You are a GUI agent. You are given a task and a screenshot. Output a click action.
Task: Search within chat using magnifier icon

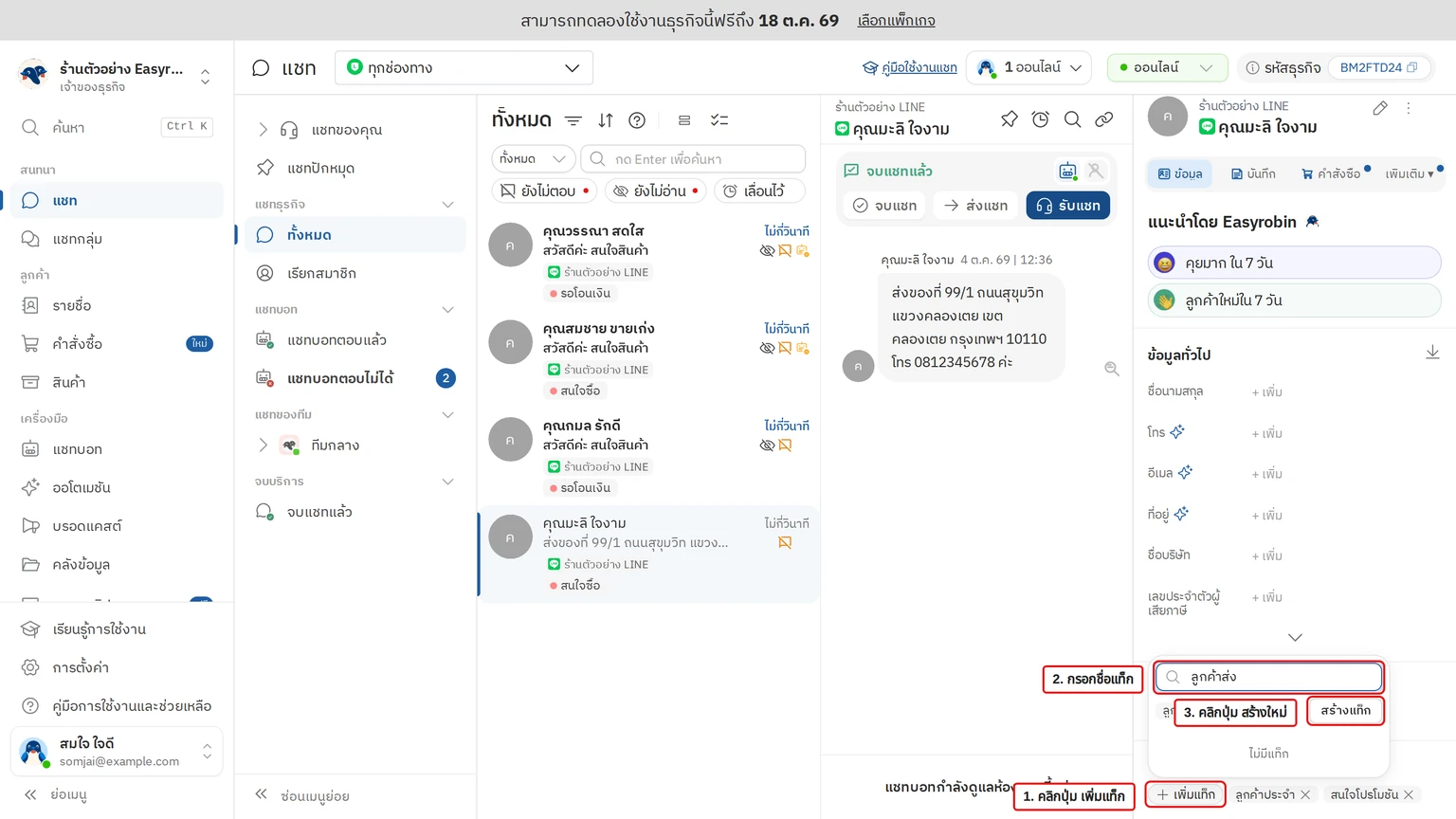[x=1072, y=119]
